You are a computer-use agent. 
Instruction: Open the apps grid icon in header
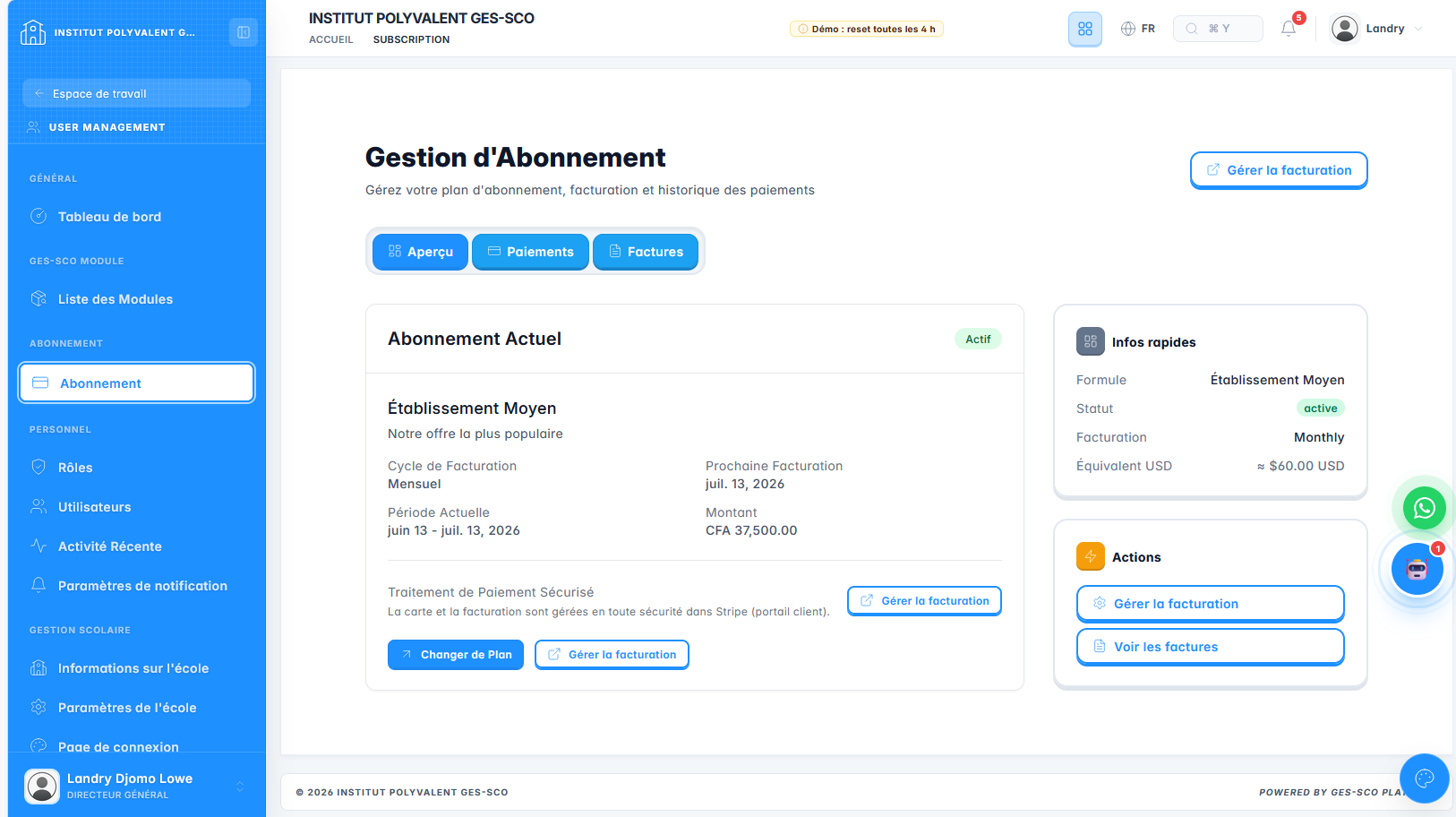pyautogui.click(x=1085, y=29)
